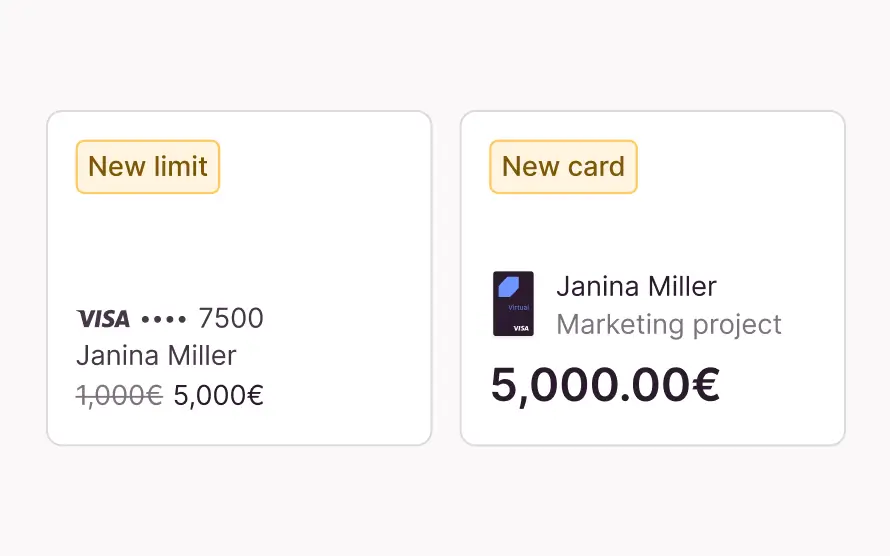890x556 pixels.
Task: Click the blue logo on virtual card
Action: pyautogui.click(x=509, y=285)
